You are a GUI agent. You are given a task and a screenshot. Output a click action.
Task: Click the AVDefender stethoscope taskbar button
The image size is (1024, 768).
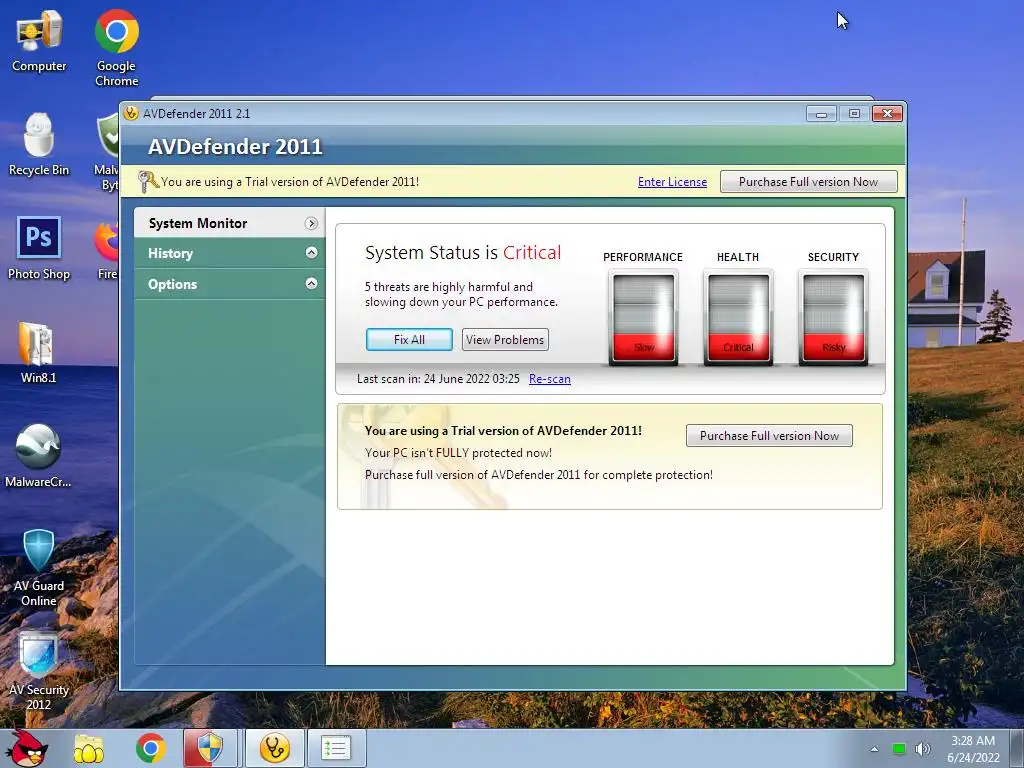[275, 748]
